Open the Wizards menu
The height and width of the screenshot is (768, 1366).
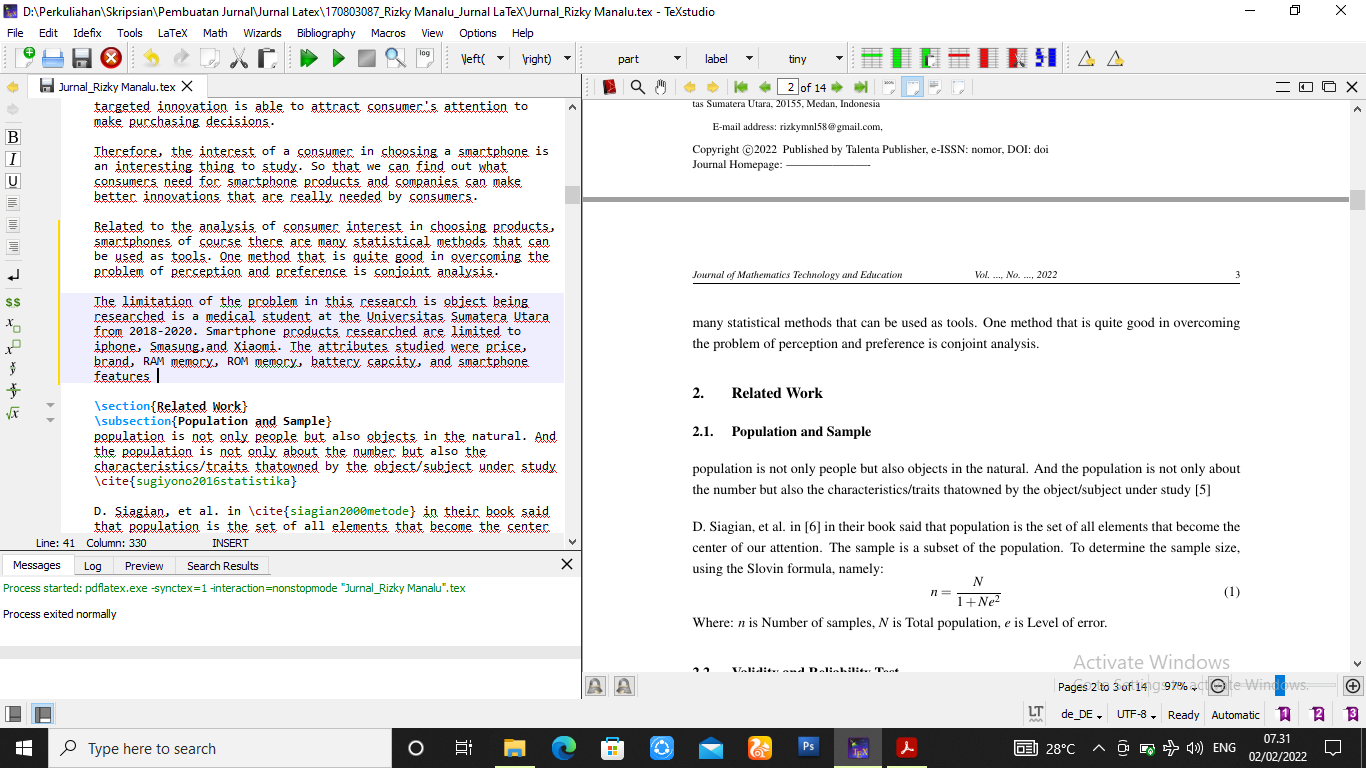tap(263, 33)
